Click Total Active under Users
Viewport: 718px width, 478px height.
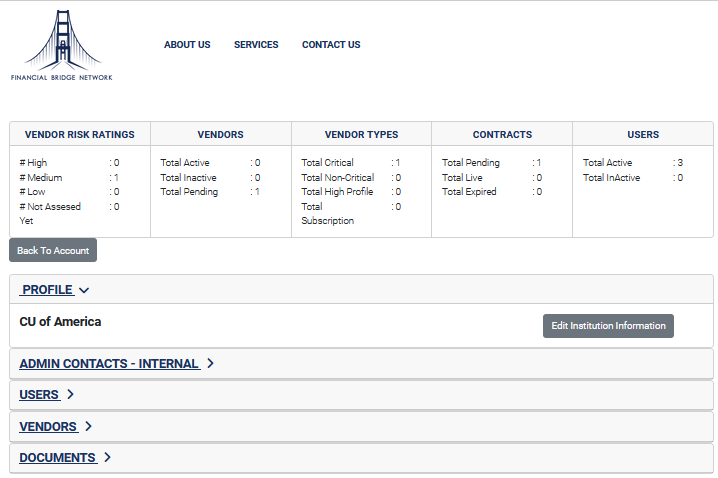click(x=633, y=163)
